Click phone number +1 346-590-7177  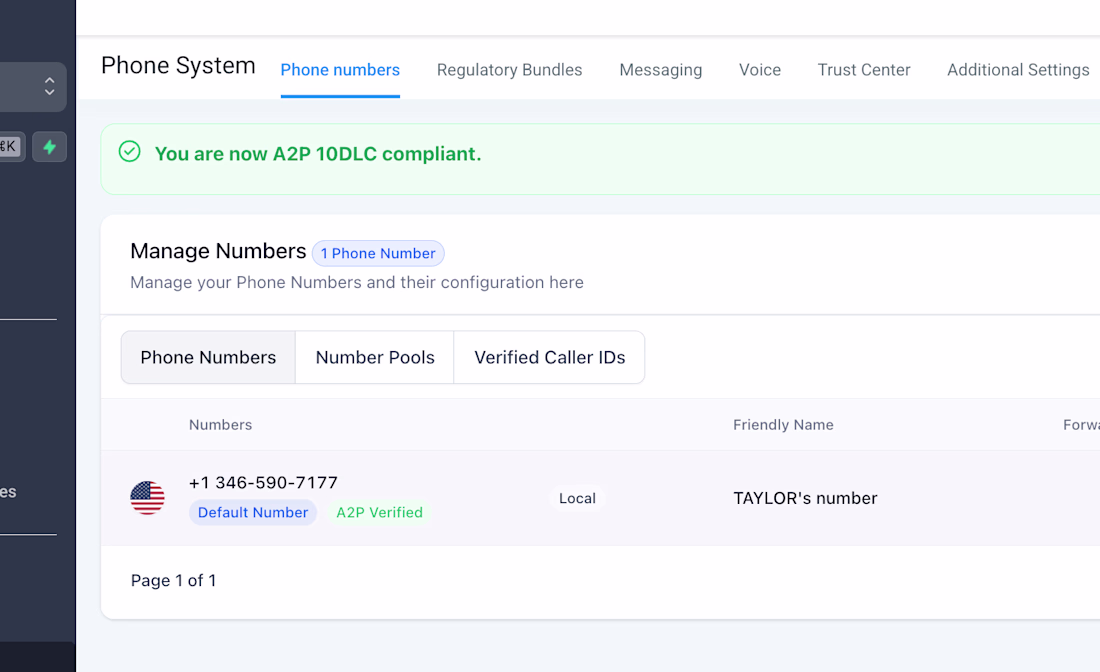[x=263, y=483]
